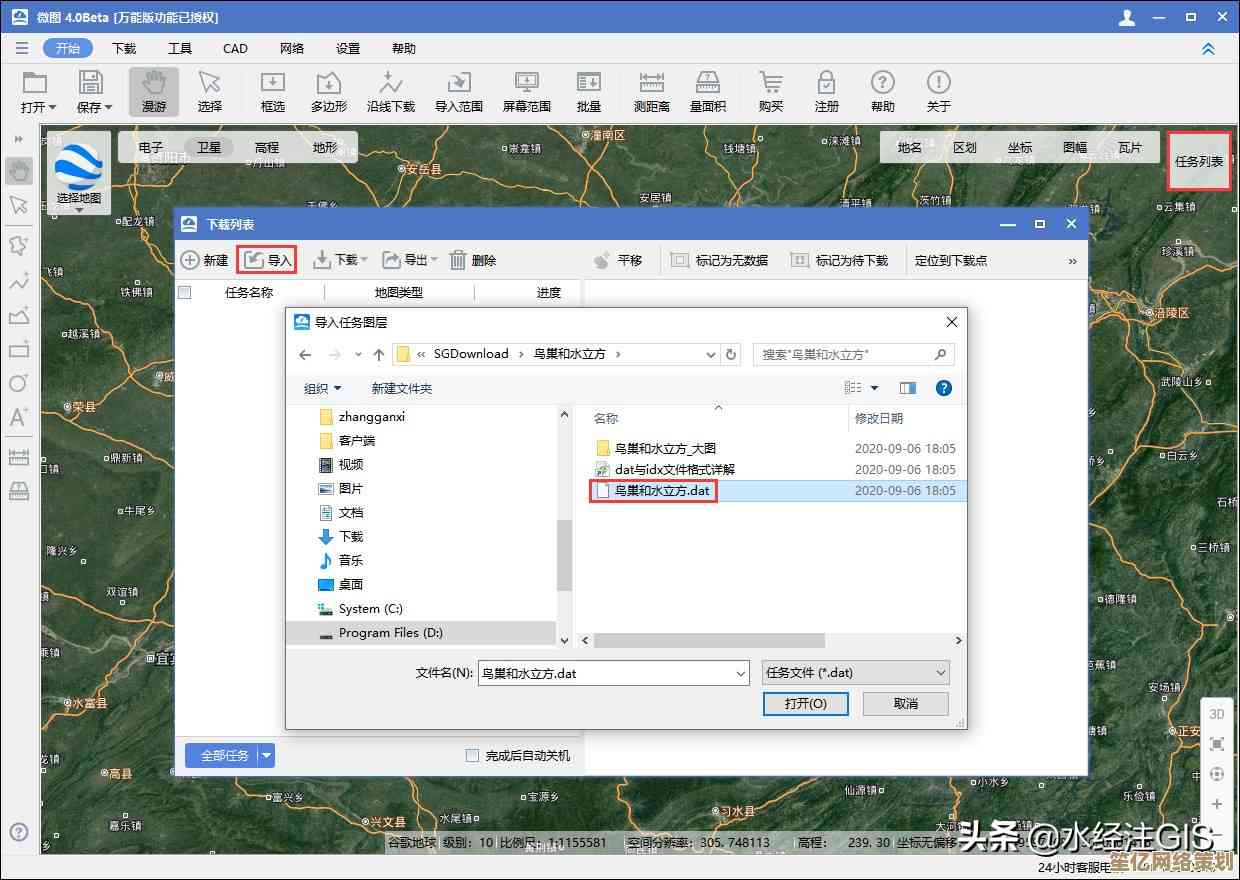Click the 沿线下载 download along line icon
Screen dimensions: 1240x880
[390, 91]
